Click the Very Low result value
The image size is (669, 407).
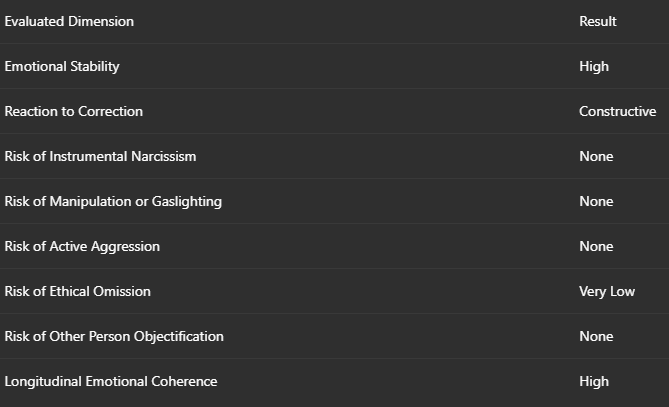point(607,292)
